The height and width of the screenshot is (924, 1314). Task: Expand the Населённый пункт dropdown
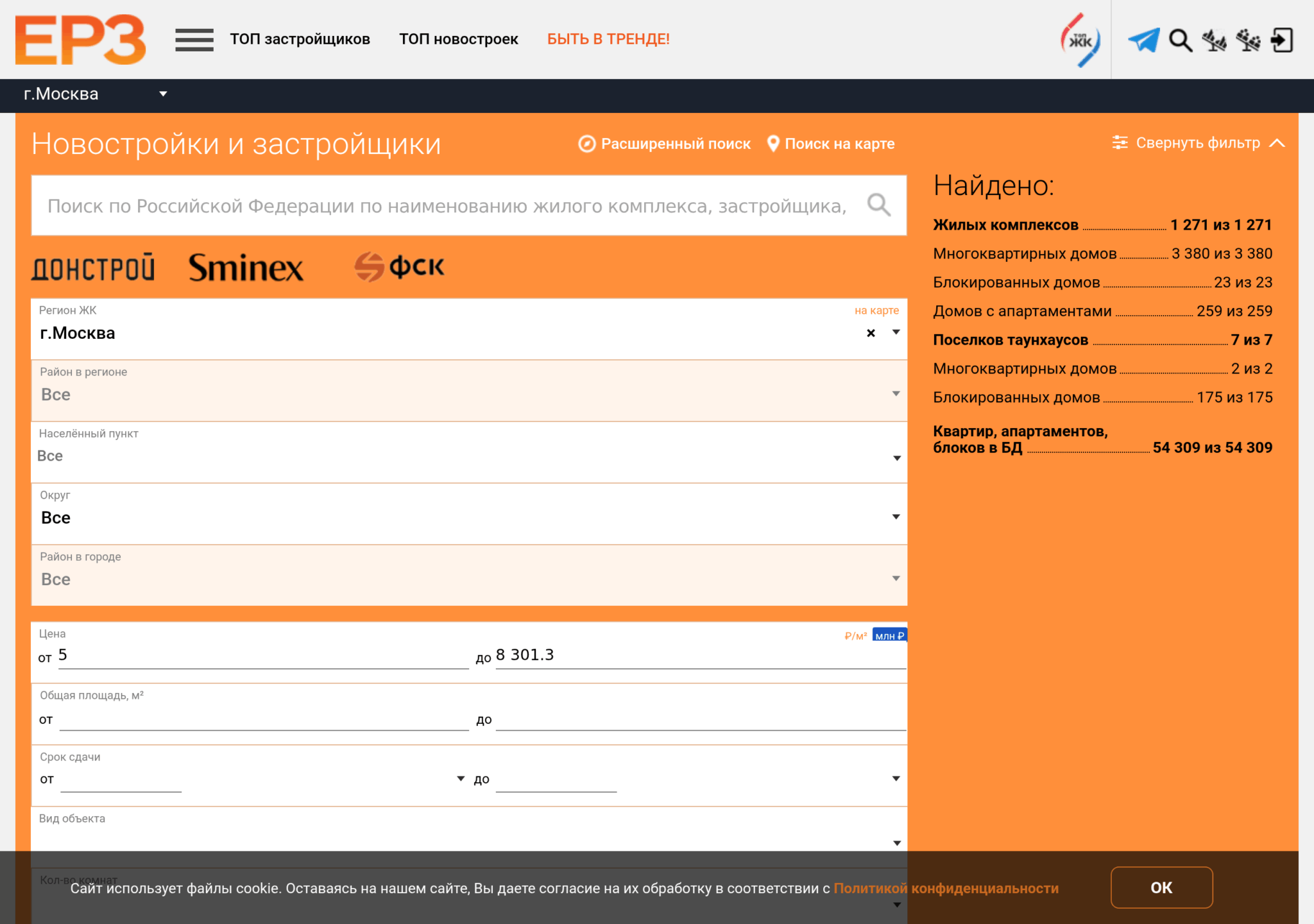[897, 458]
